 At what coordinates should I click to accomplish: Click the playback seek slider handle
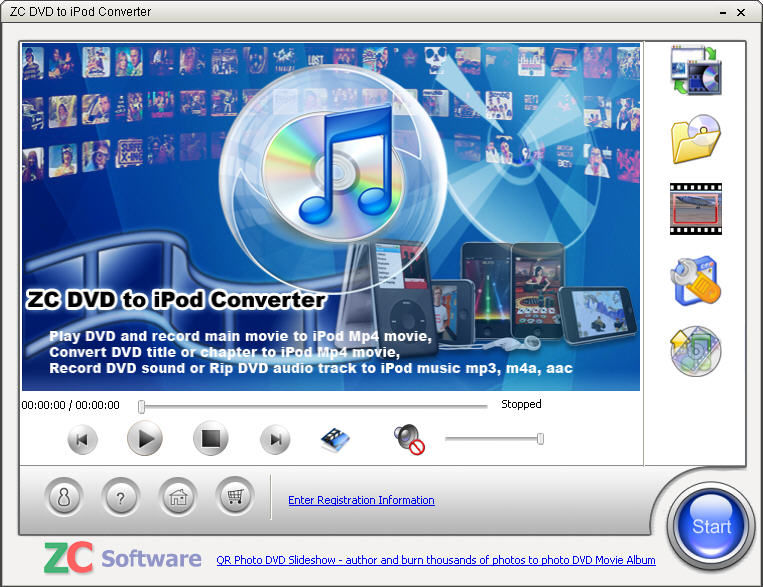pos(142,406)
